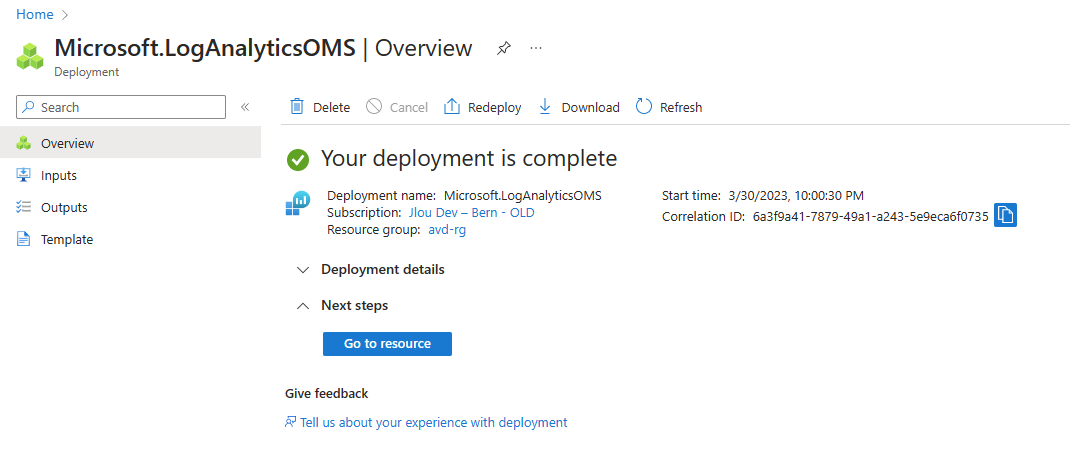Click the Download arrow icon
Screen dimensions: 1070x449
coord(545,107)
